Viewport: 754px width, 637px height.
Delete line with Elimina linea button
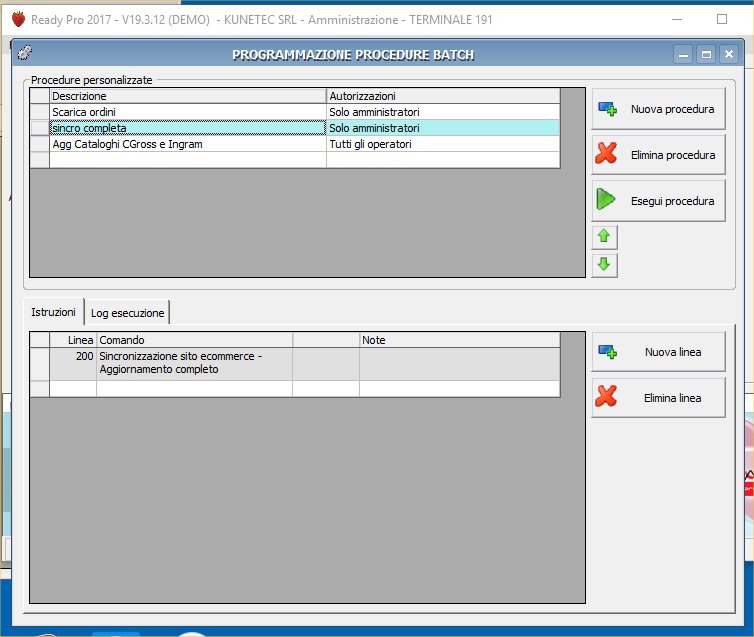(x=658, y=398)
